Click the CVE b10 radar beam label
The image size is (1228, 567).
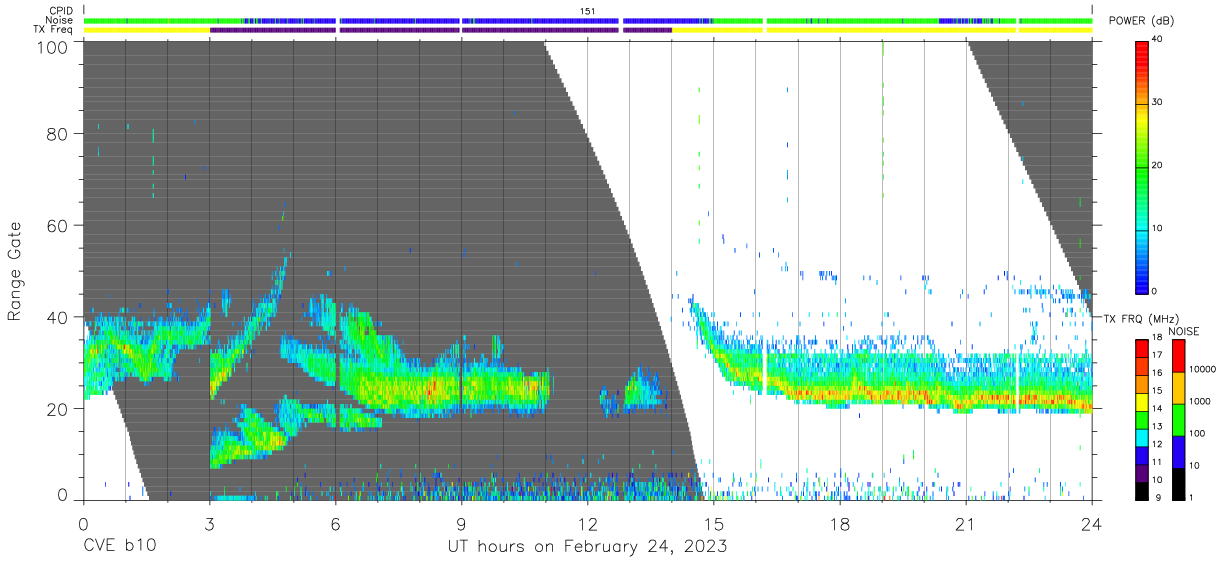[x=119, y=547]
